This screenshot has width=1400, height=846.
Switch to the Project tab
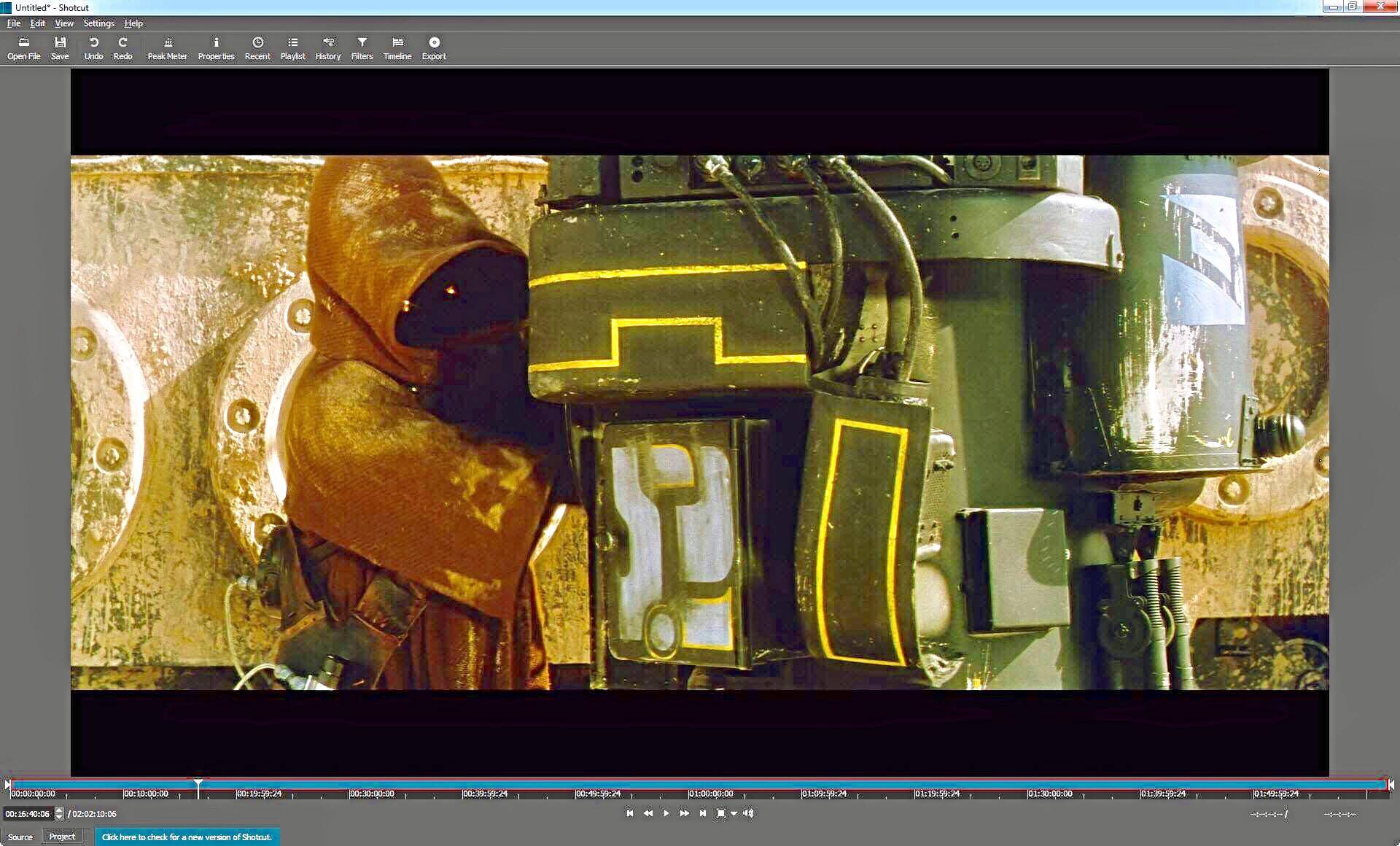point(62,837)
